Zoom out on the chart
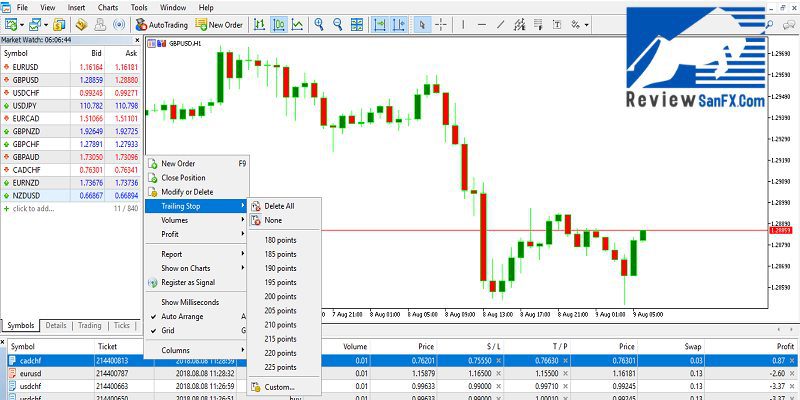 coord(338,24)
